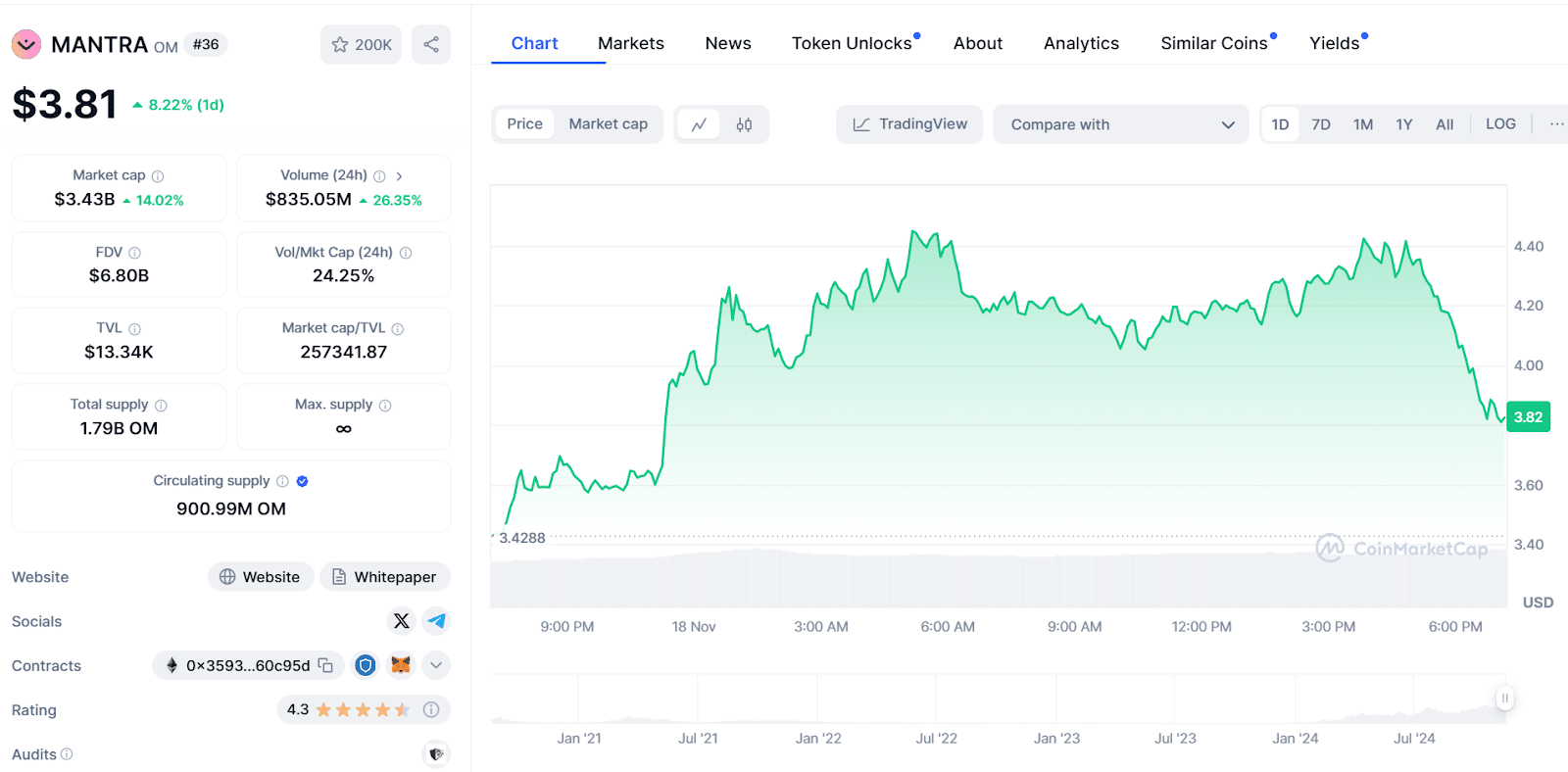Show Vol/Mkt Cap (24h) info icon
The width and height of the screenshot is (1568, 772).
tap(406, 253)
